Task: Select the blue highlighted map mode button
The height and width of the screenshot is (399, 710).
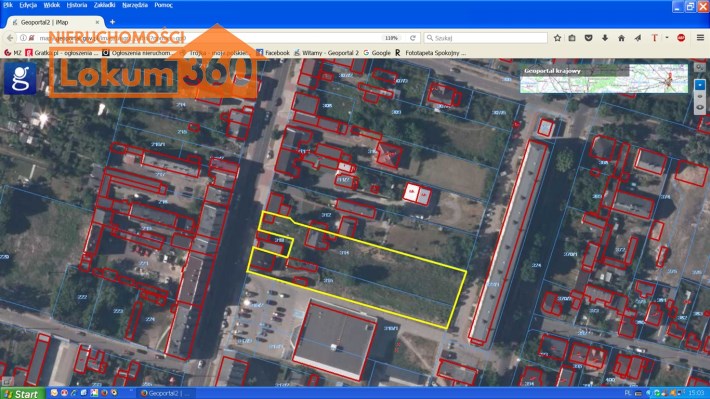Action: (x=700, y=85)
